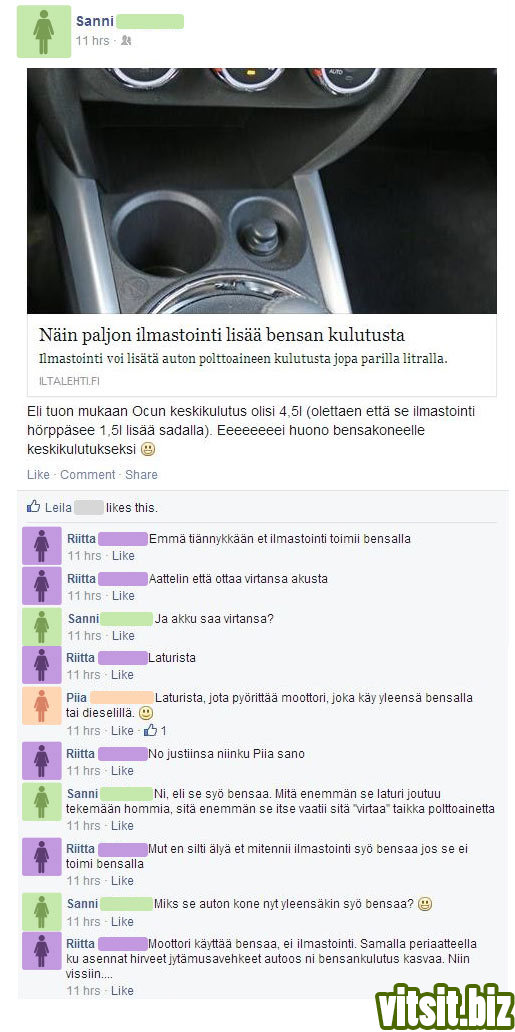Click Riitta's purple avatar on first comment
The height and width of the screenshot is (1032, 515).
41,546
